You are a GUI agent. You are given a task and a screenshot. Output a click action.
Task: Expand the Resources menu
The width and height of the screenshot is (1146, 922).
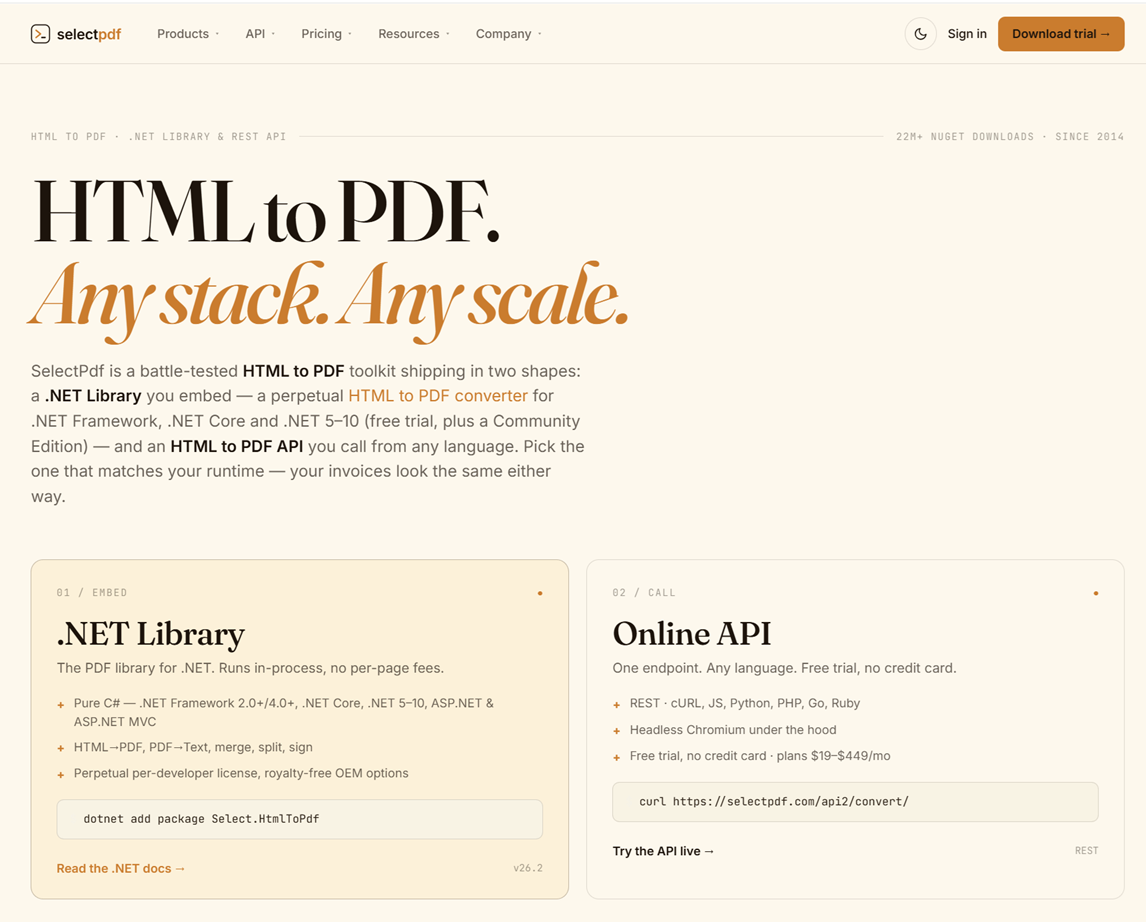(x=414, y=34)
